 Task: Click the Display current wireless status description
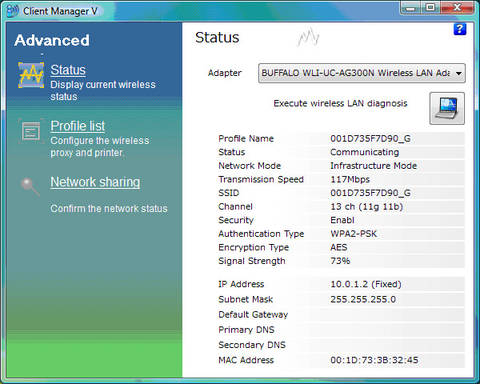[x=103, y=91]
